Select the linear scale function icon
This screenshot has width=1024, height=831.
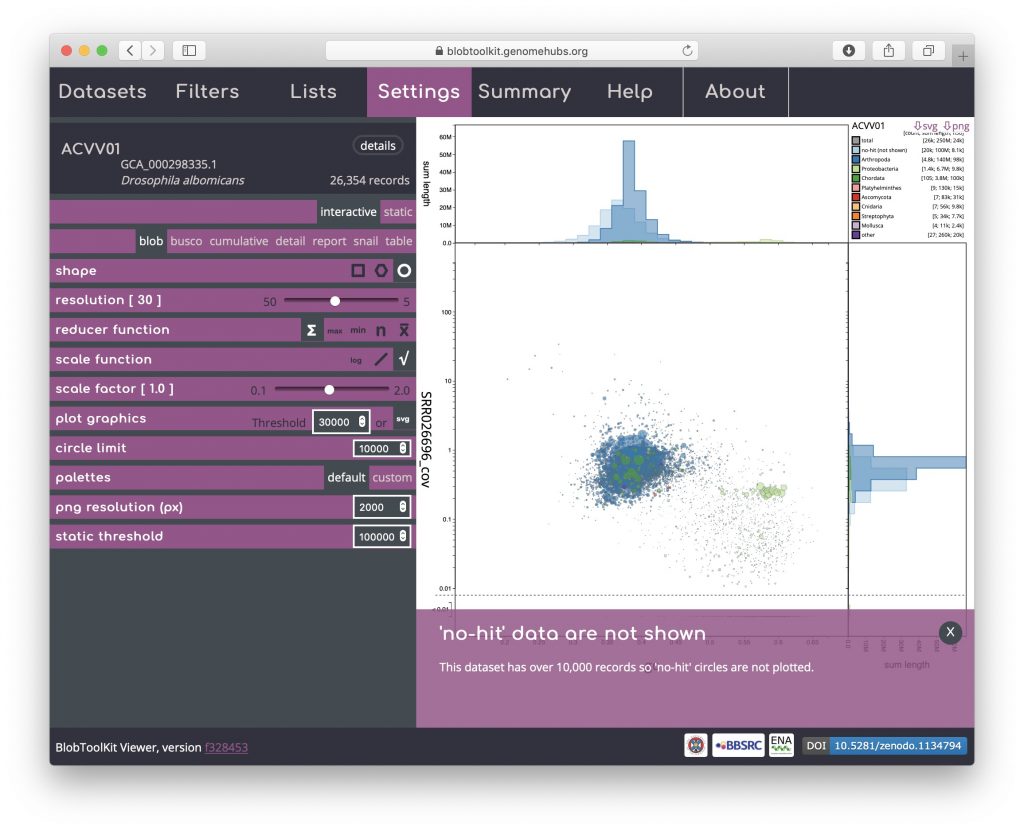pyautogui.click(x=380, y=359)
